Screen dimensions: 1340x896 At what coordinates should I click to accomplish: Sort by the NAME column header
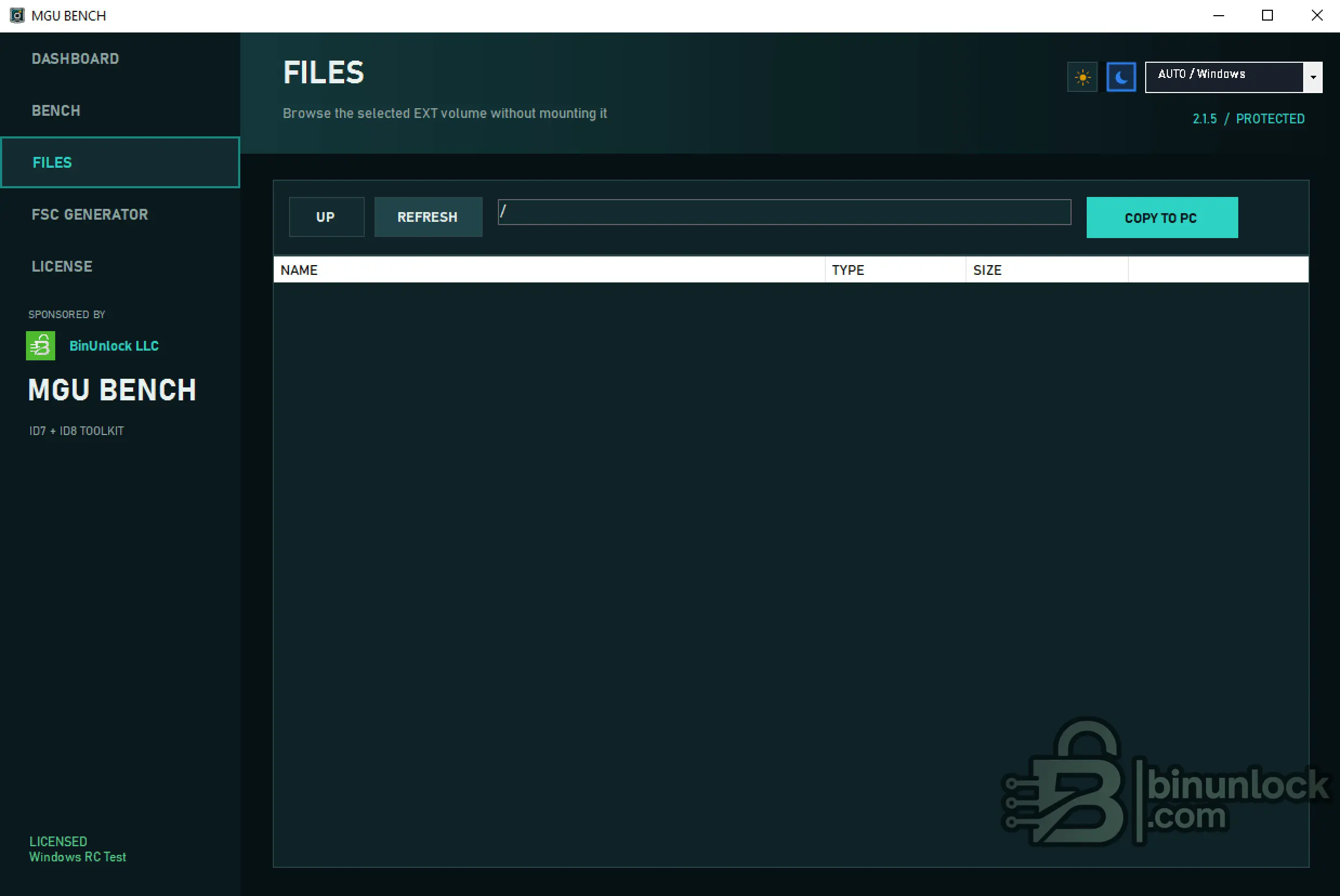tap(549, 269)
